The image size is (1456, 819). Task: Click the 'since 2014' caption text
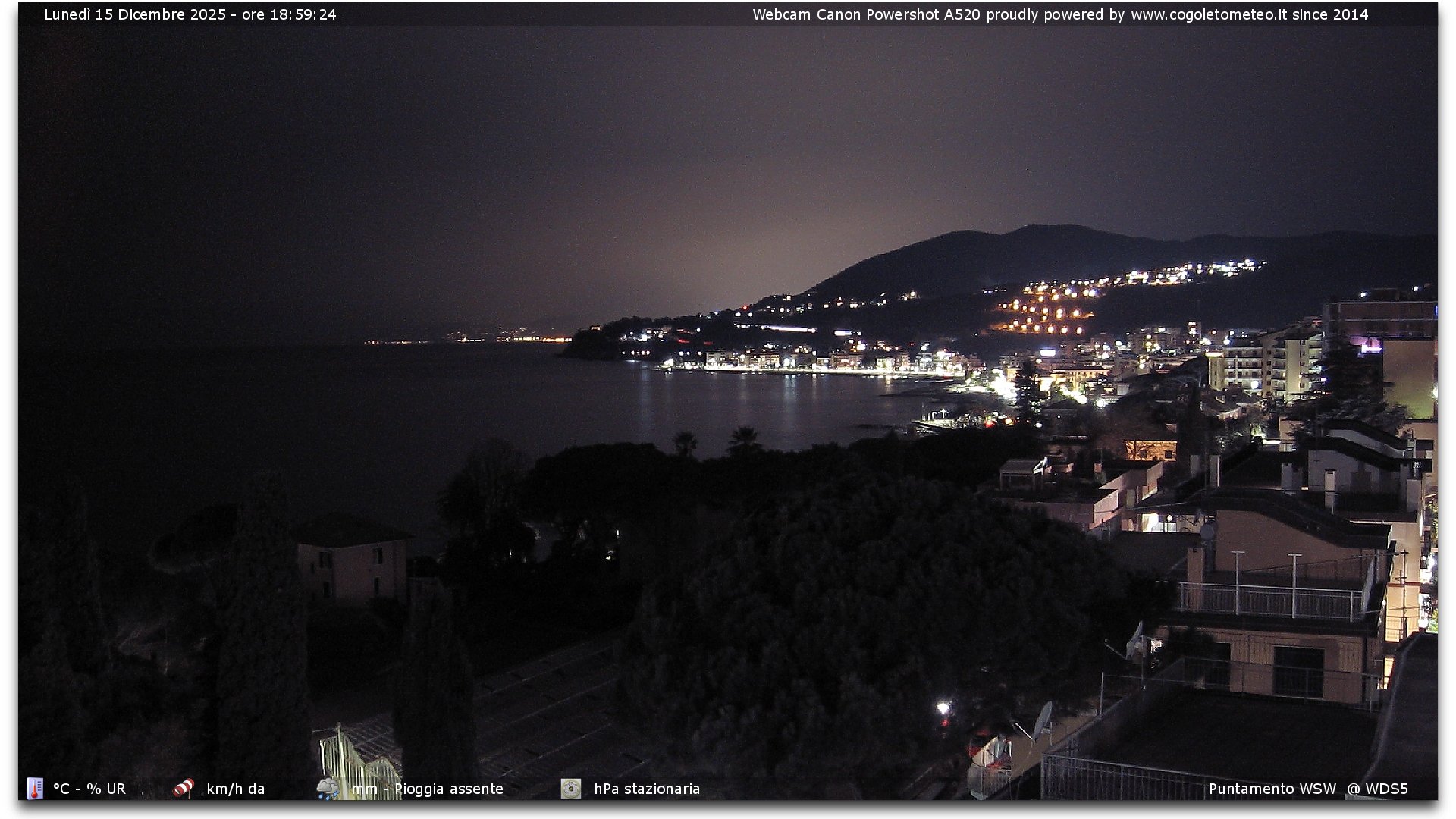(1330, 14)
